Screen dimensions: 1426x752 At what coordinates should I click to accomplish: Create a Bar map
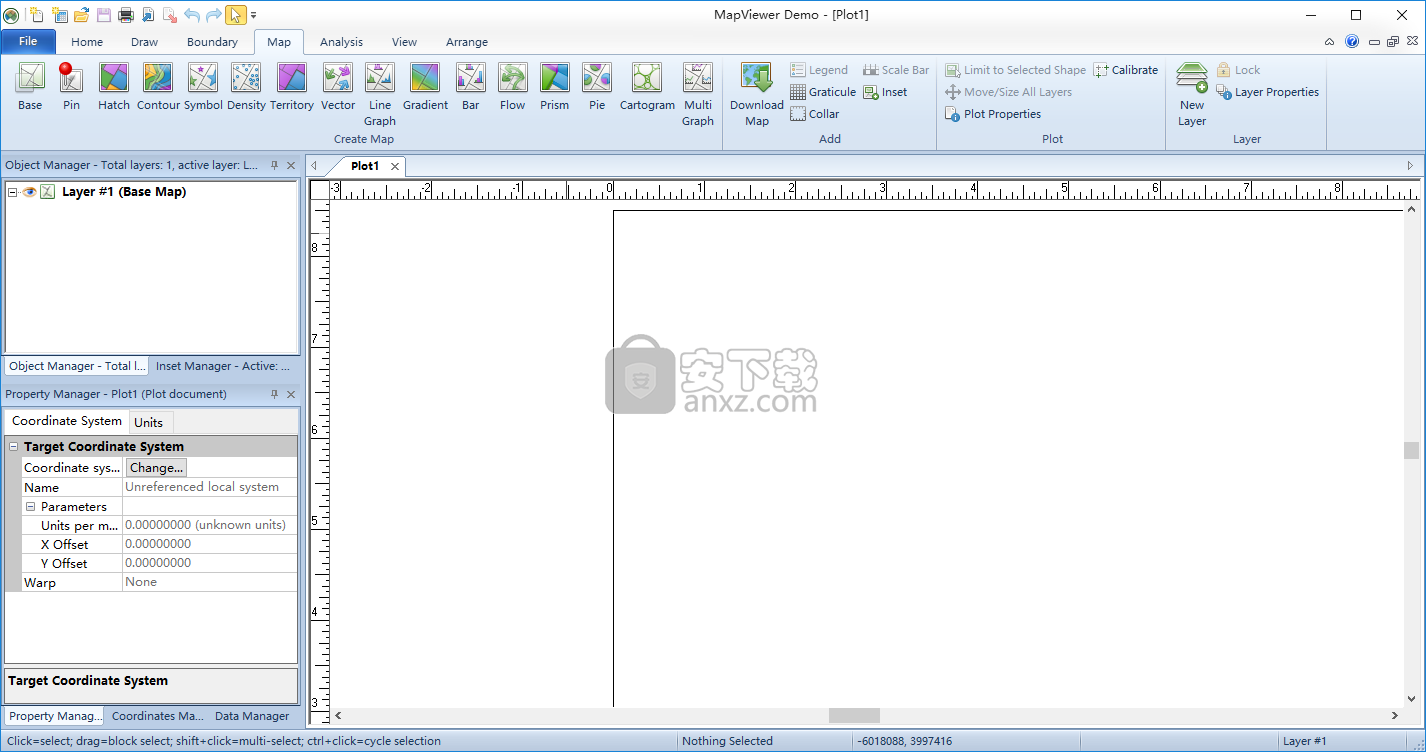tap(471, 87)
